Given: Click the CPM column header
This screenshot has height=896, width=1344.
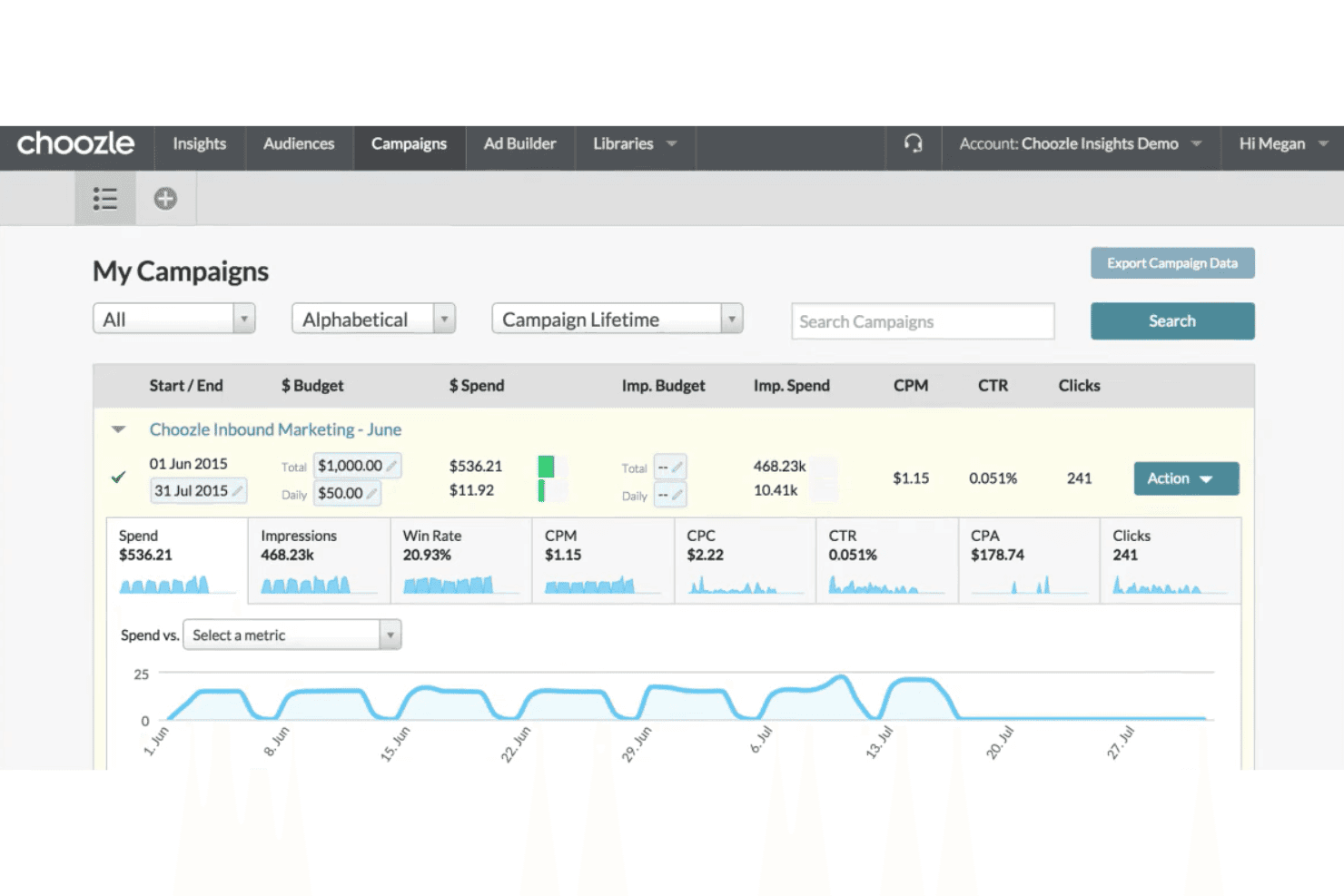Looking at the screenshot, I should point(911,386).
